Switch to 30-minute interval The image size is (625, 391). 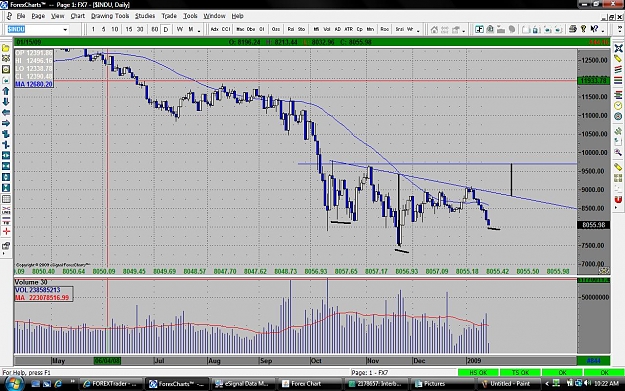140,29
